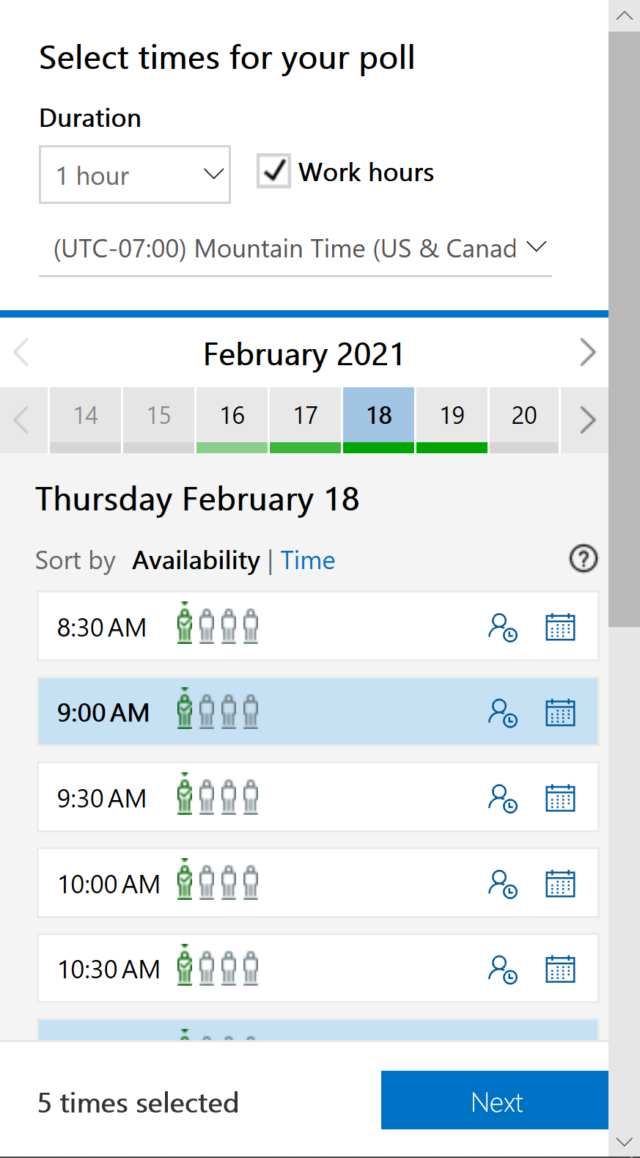Go to next month after February 2021
Screen dimensions: 640x1158
[588, 353]
